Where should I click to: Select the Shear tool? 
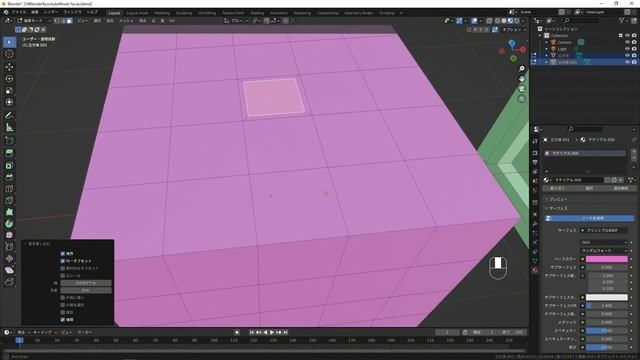pos(9,270)
